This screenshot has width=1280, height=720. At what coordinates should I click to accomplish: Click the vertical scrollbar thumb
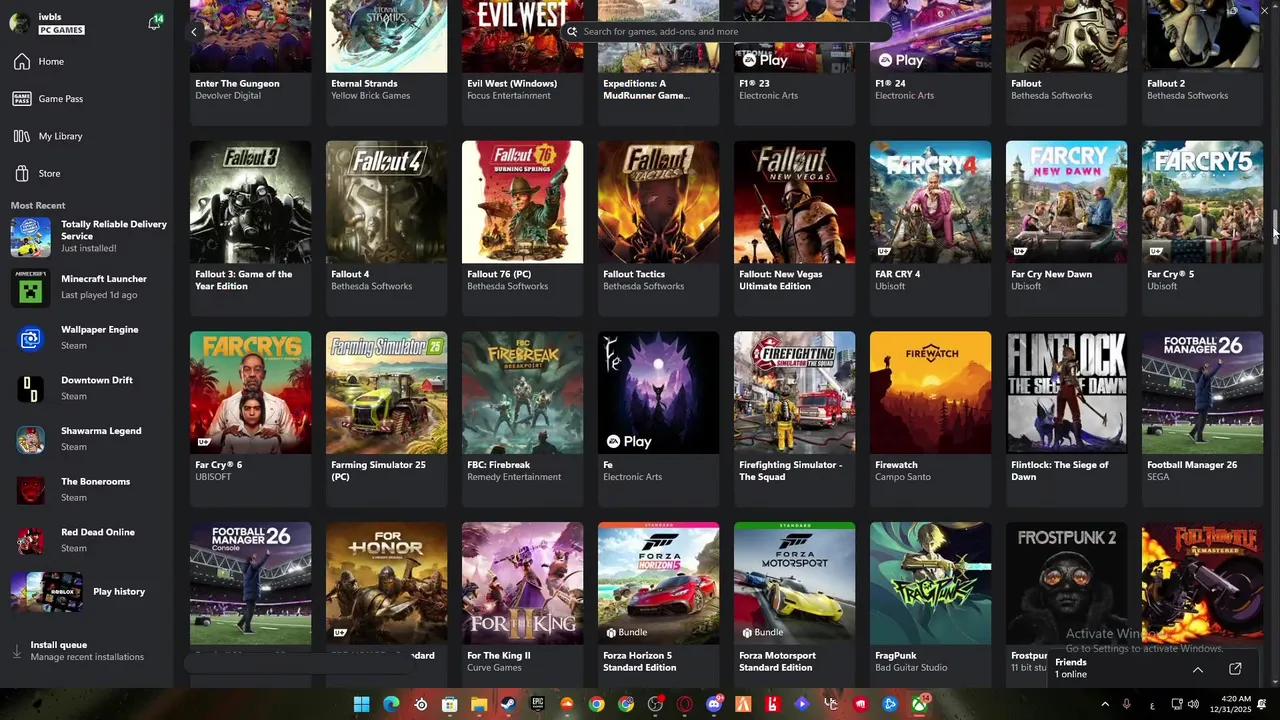click(x=1275, y=226)
